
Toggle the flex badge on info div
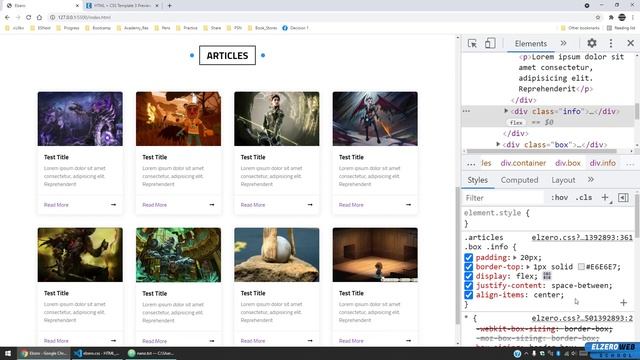coord(516,122)
